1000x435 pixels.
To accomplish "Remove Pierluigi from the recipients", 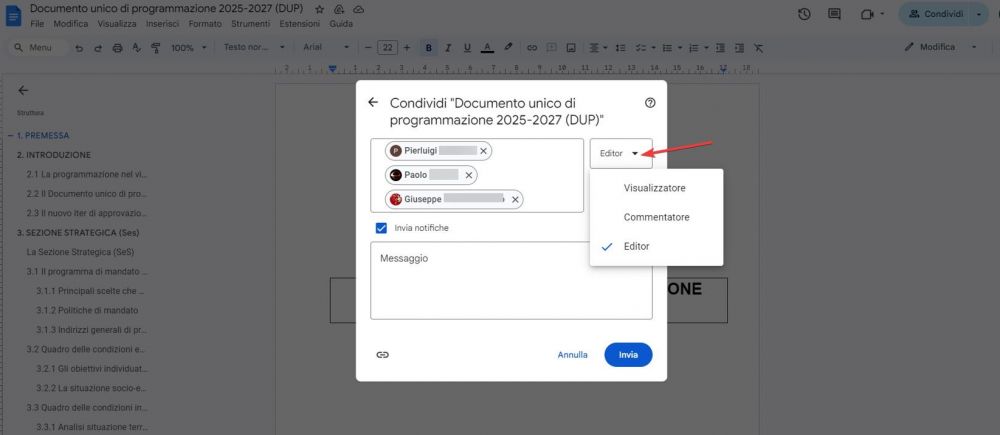I will (483, 151).
